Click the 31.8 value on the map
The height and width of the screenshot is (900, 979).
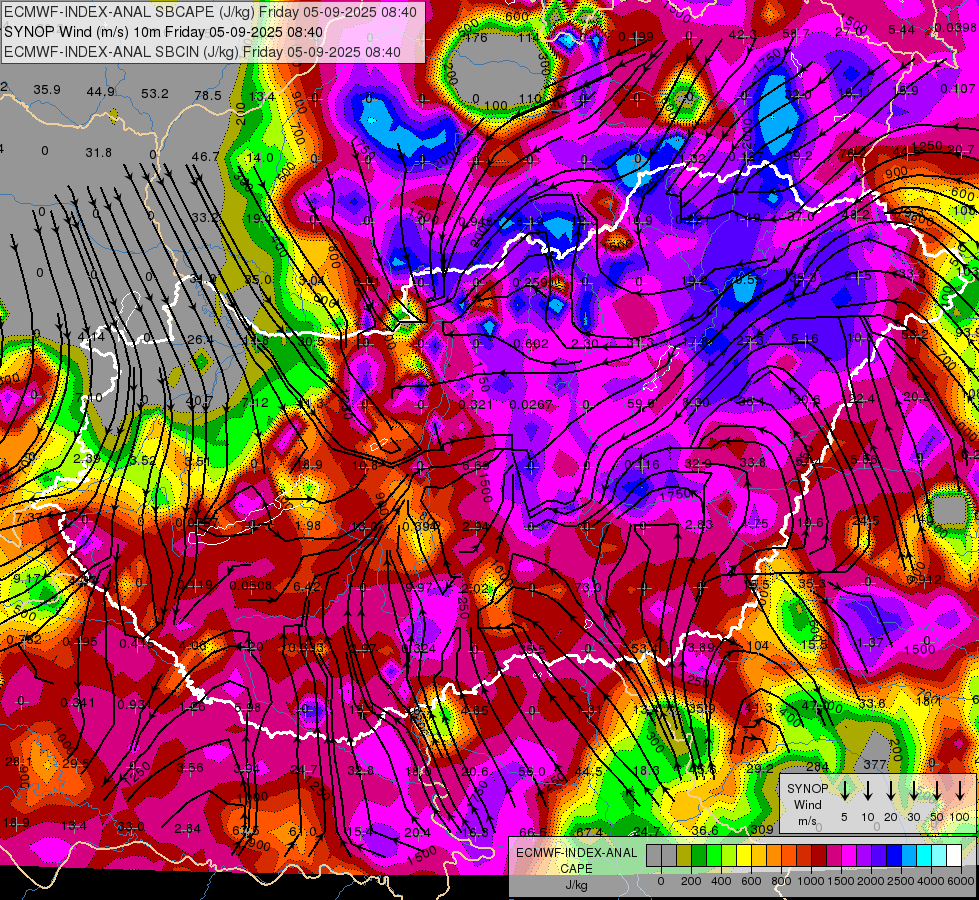point(98,152)
